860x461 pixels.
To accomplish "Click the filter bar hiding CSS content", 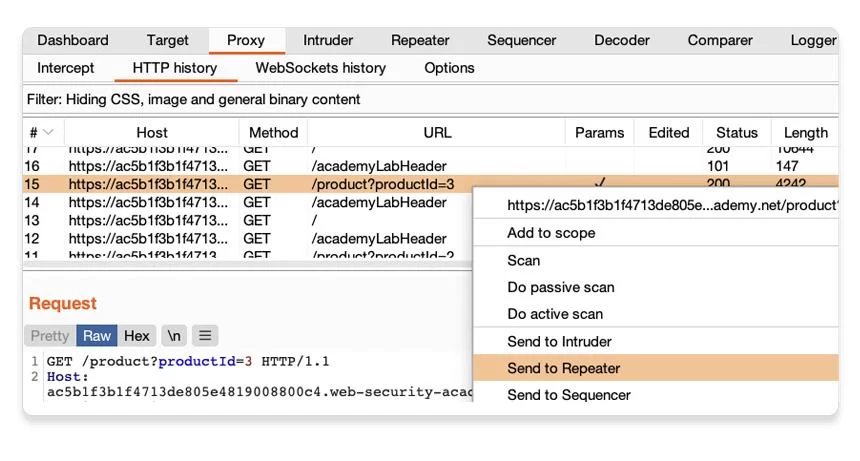I will [x=431, y=99].
